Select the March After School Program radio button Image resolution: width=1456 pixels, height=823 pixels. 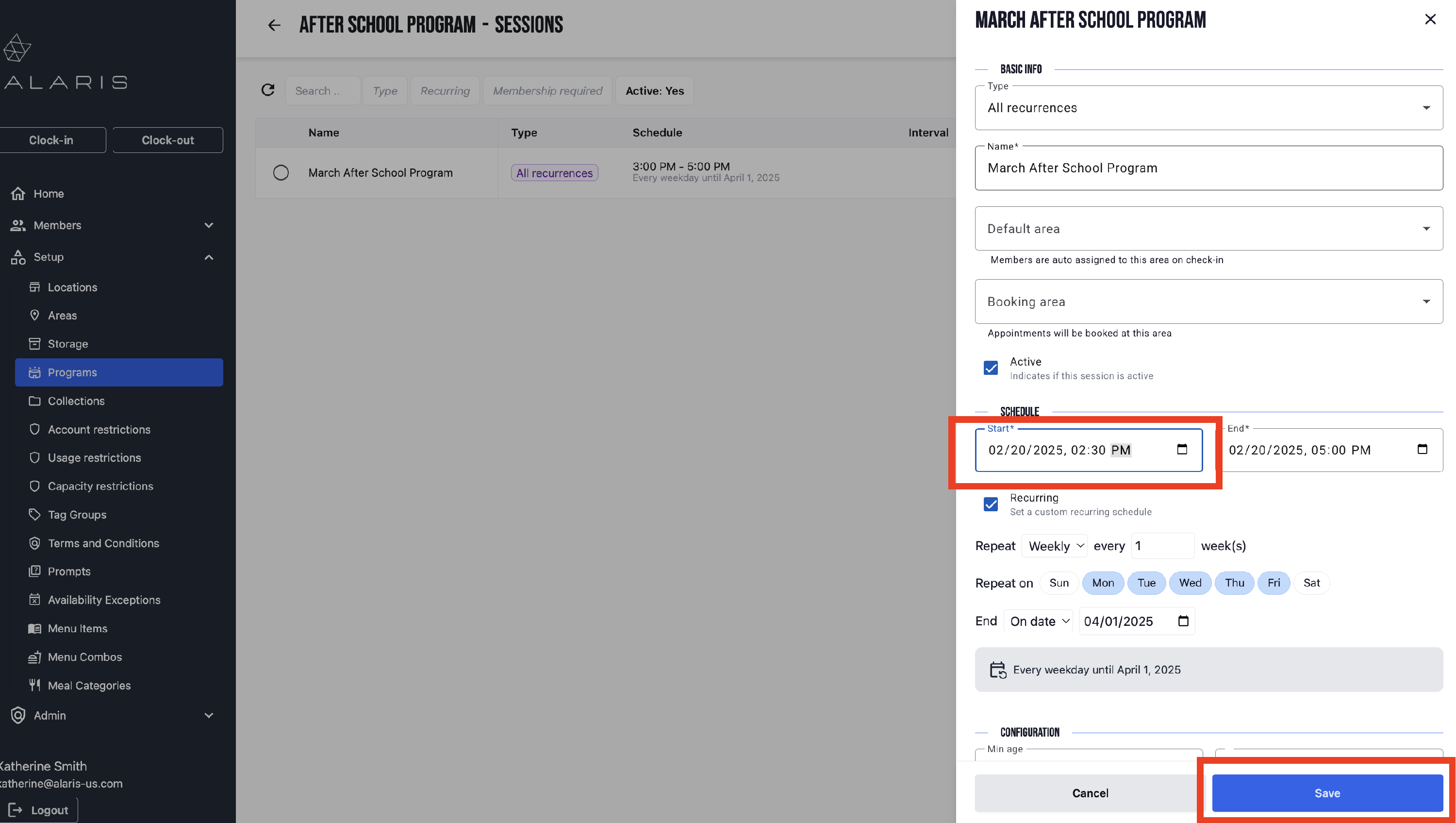[x=281, y=172]
